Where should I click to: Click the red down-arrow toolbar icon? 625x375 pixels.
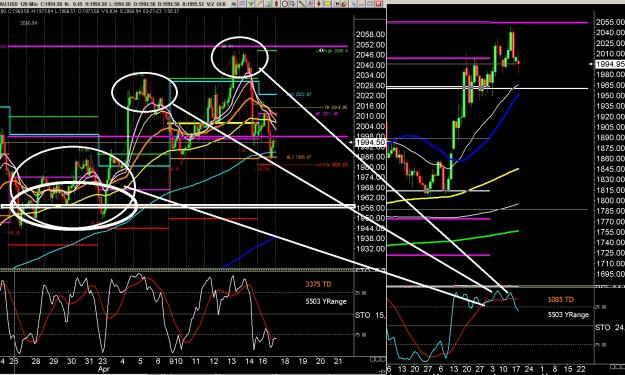319,4
